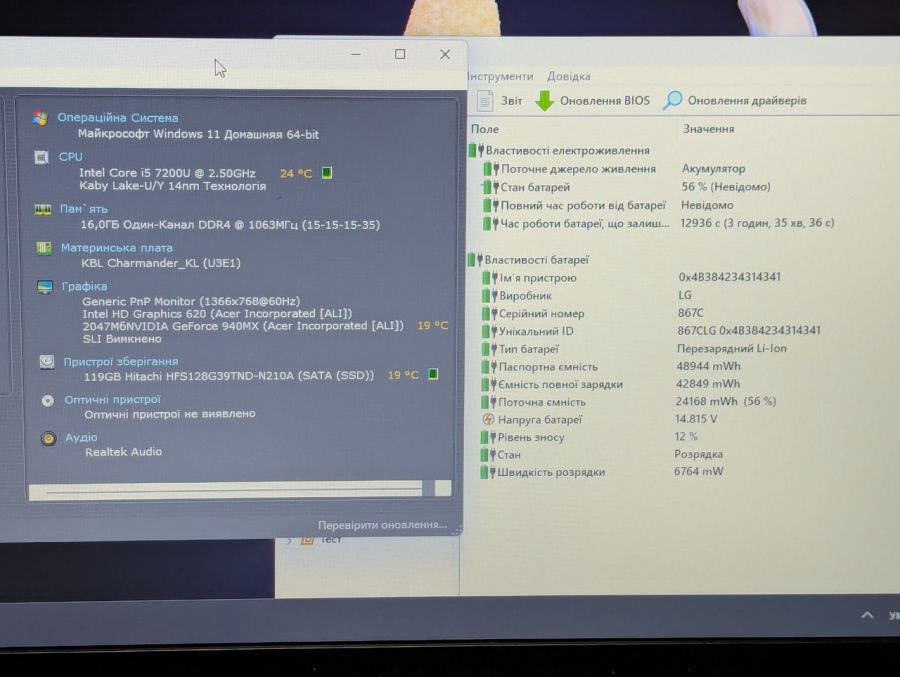Click the Поле column header
900x677 pixels.
point(484,129)
